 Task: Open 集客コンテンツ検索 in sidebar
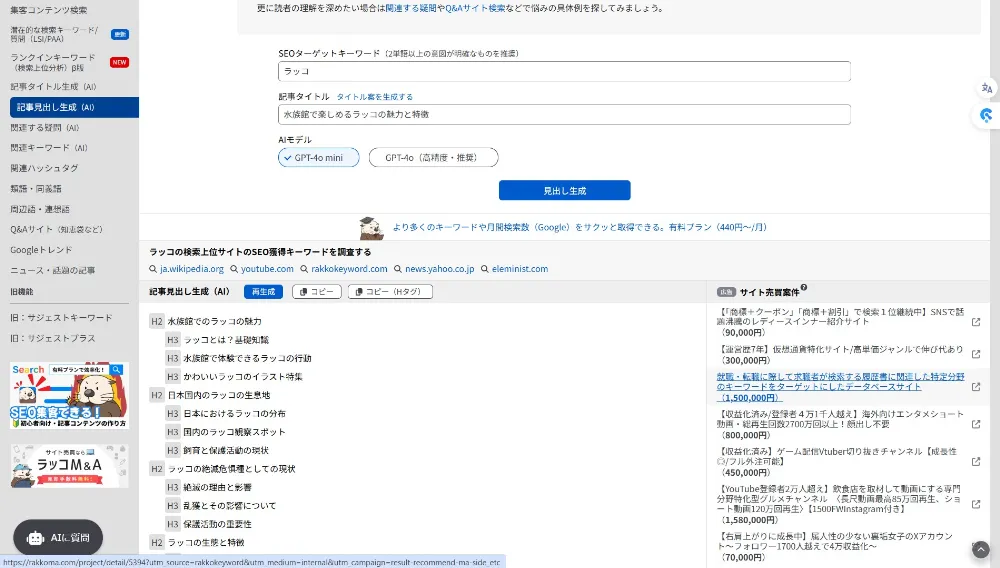pyautogui.click(x=48, y=10)
